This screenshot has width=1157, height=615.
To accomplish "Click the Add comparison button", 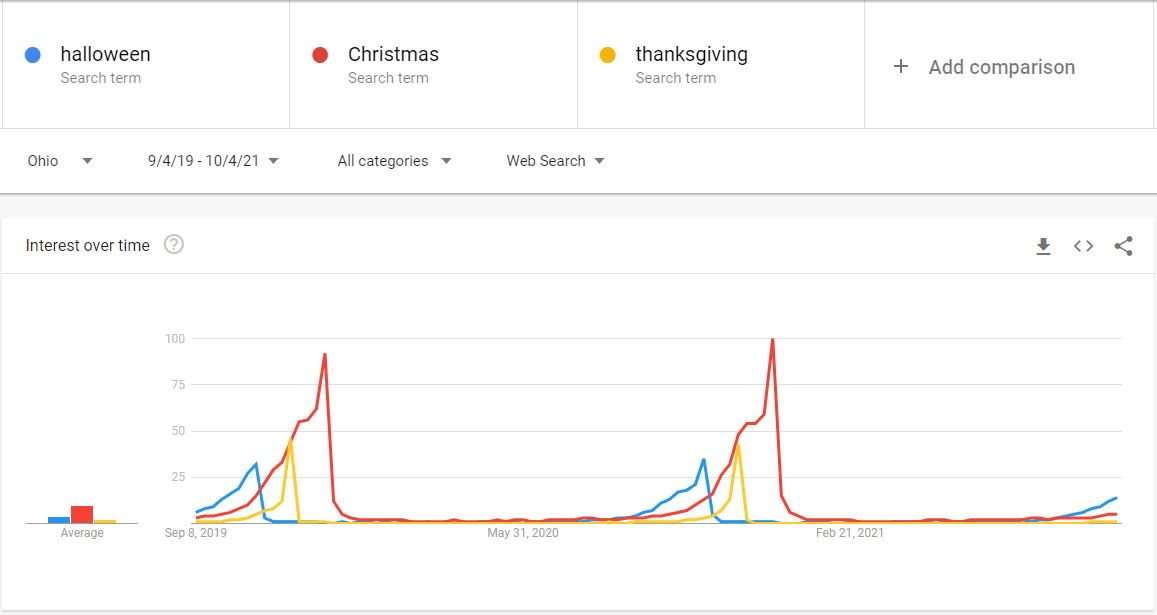I will pyautogui.click(x=1001, y=67).
